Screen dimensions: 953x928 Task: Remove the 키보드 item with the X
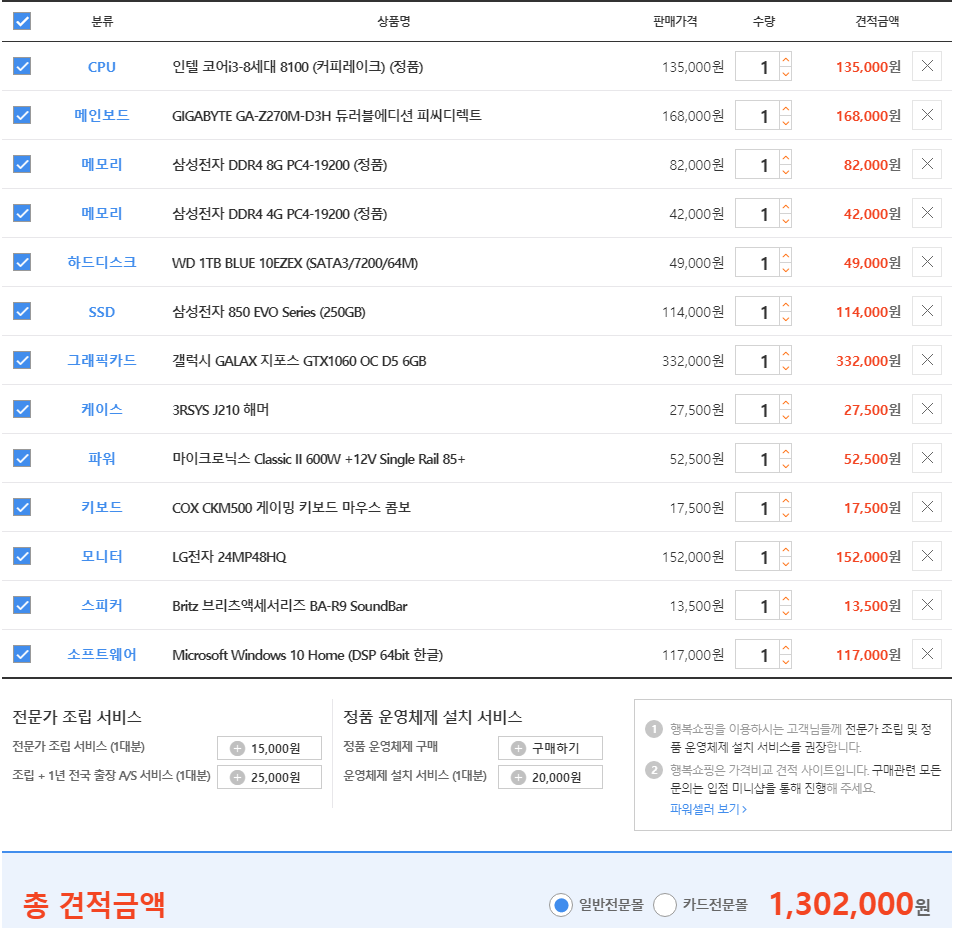tap(927, 507)
